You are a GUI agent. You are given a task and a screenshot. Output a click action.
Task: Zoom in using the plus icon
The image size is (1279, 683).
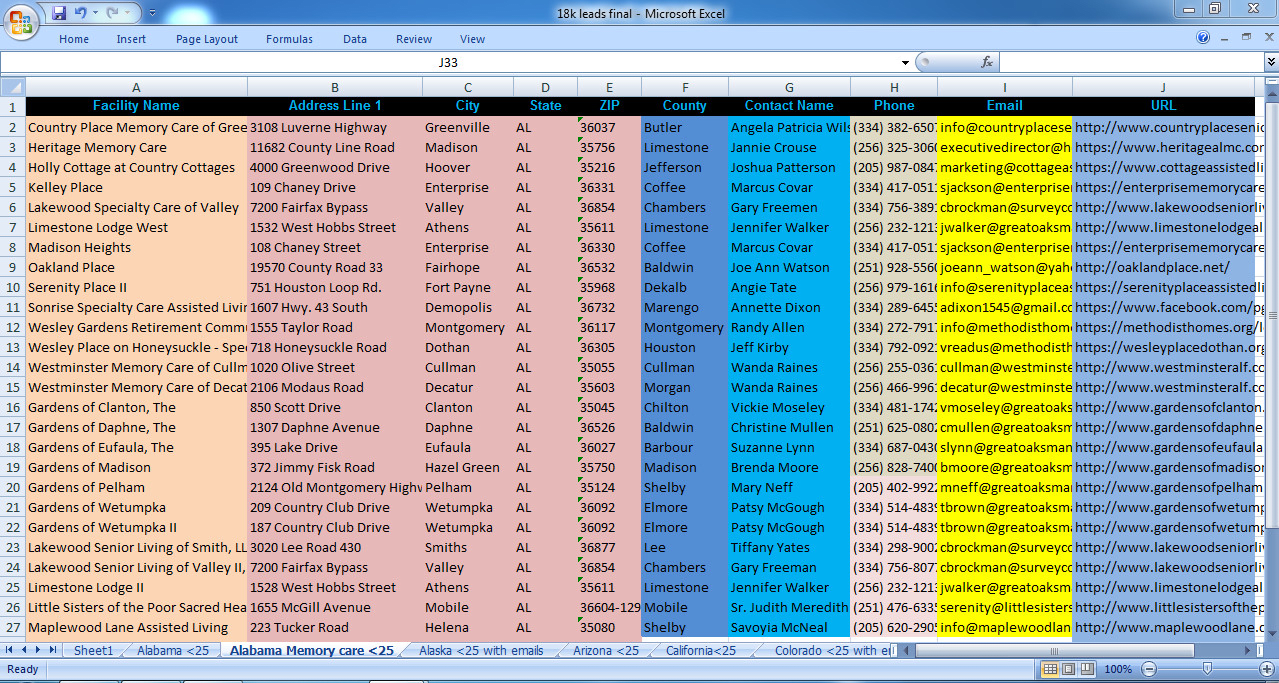(x=1267, y=669)
